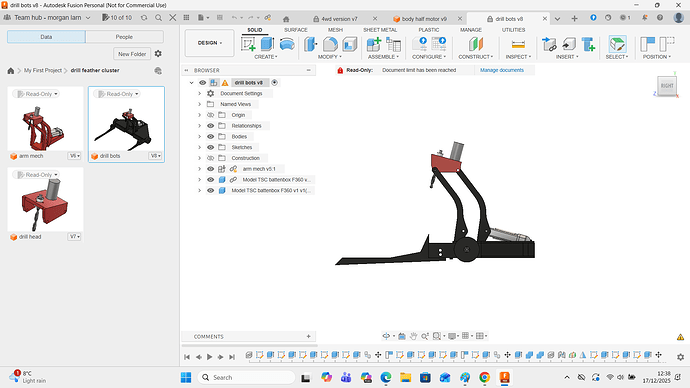Toggle visibility of Construction folder
Viewport: 690px width, 388px height.
pyautogui.click(x=210, y=158)
